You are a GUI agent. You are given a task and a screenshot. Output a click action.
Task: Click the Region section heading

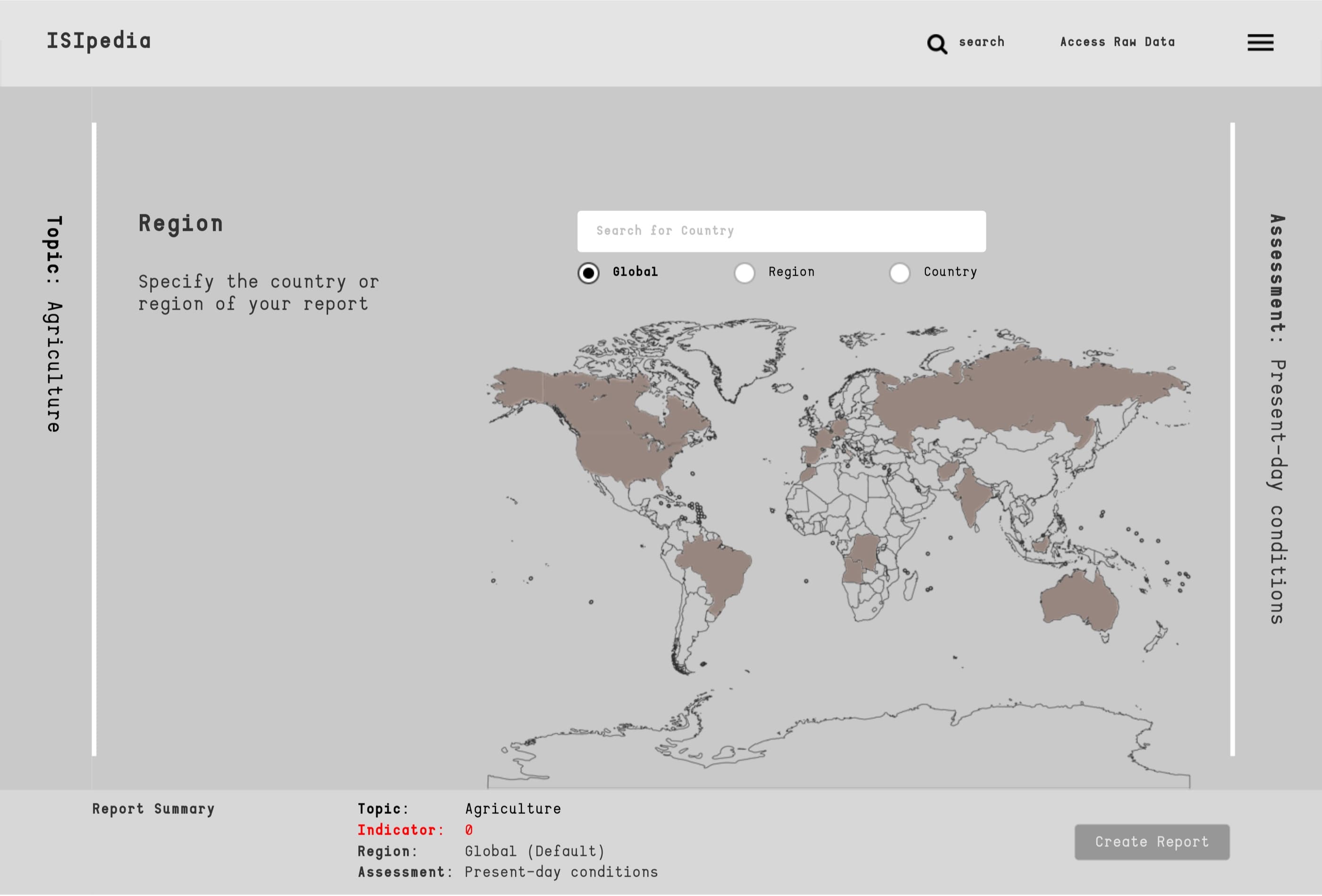coord(181,224)
